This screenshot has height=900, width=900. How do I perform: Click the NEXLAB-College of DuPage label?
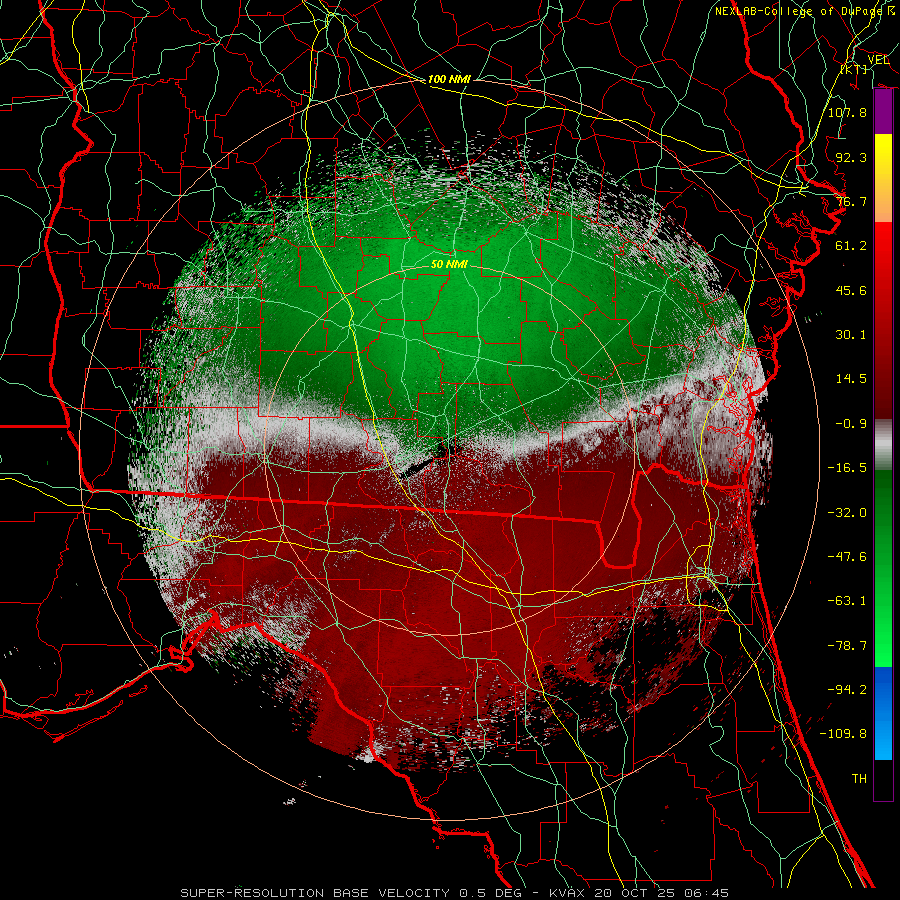pyautogui.click(x=805, y=11)
